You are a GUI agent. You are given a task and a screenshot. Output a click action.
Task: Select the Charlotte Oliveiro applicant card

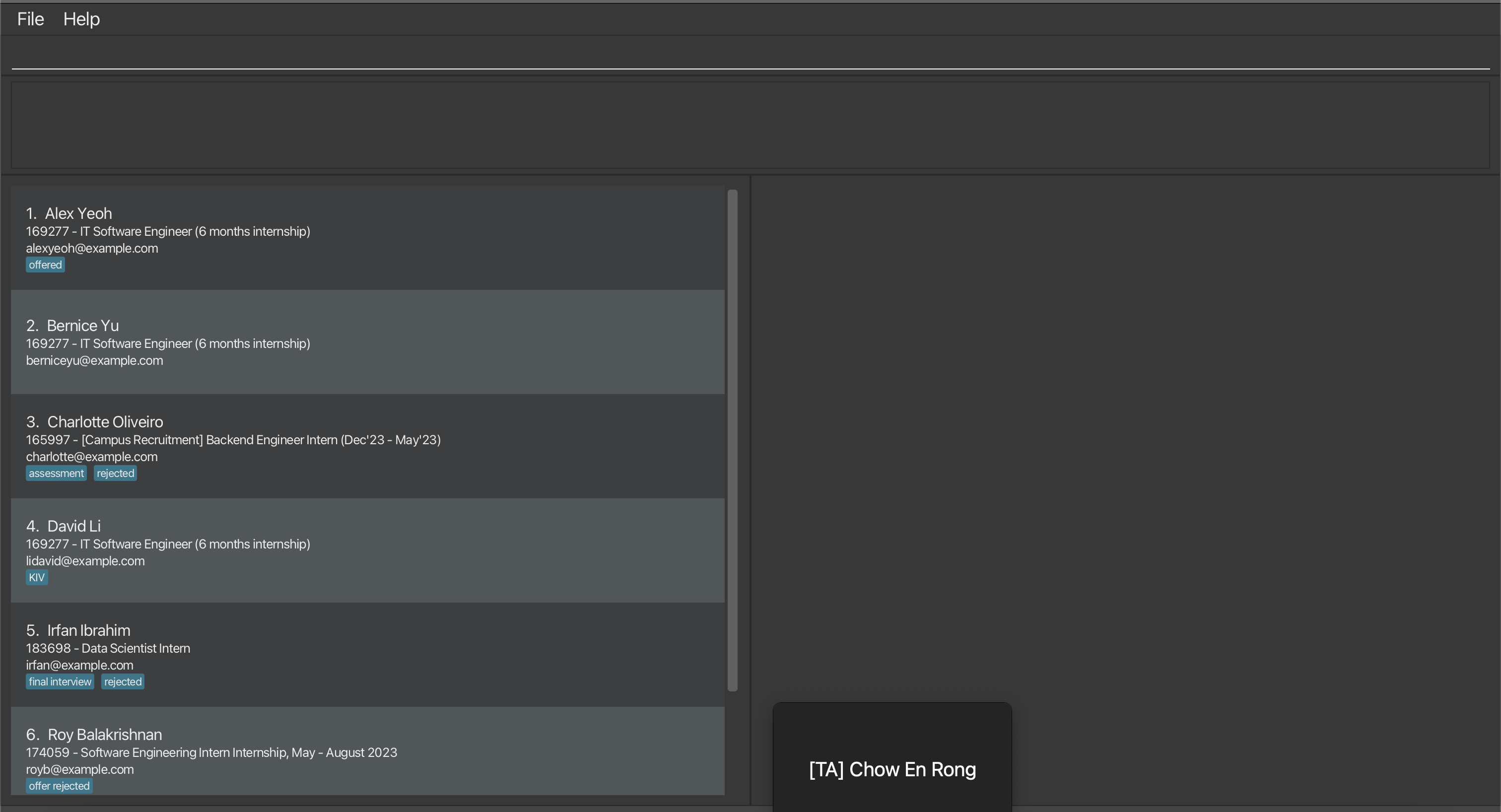click(x=367, y=446)
